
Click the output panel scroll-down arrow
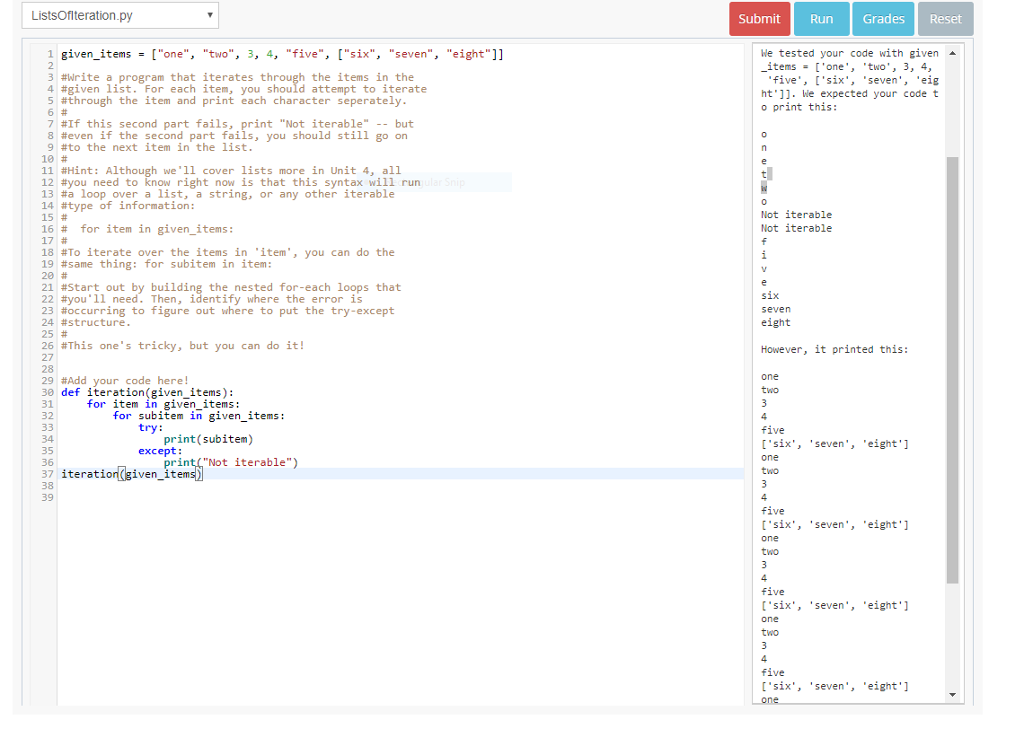pos(952,695)
